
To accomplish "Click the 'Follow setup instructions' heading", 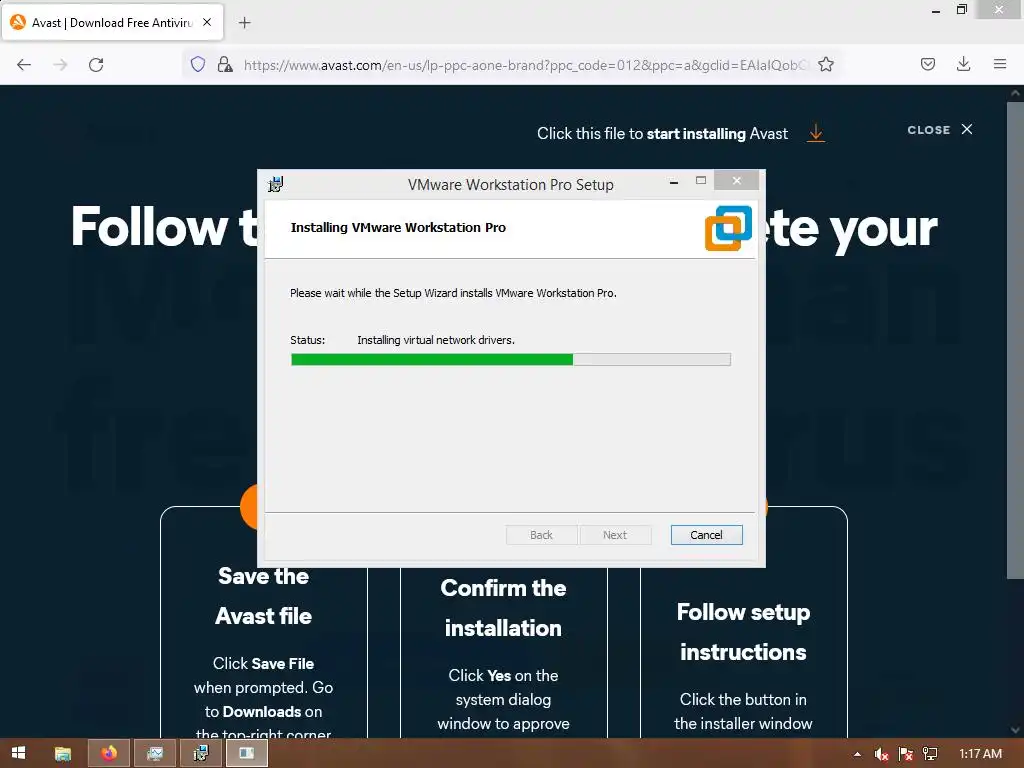I will [743, 632].
